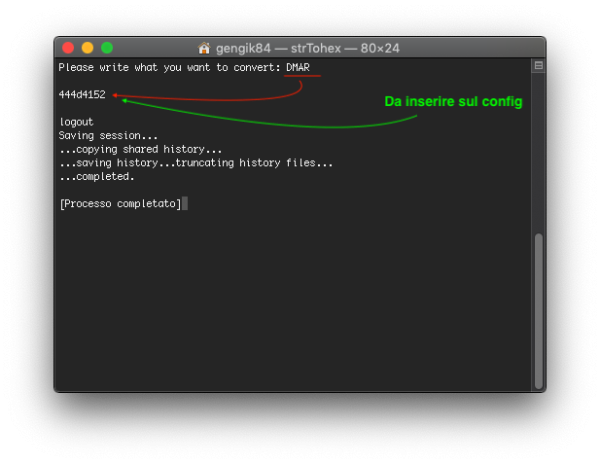Click the '...copying shared history...' line

(140, 149)
